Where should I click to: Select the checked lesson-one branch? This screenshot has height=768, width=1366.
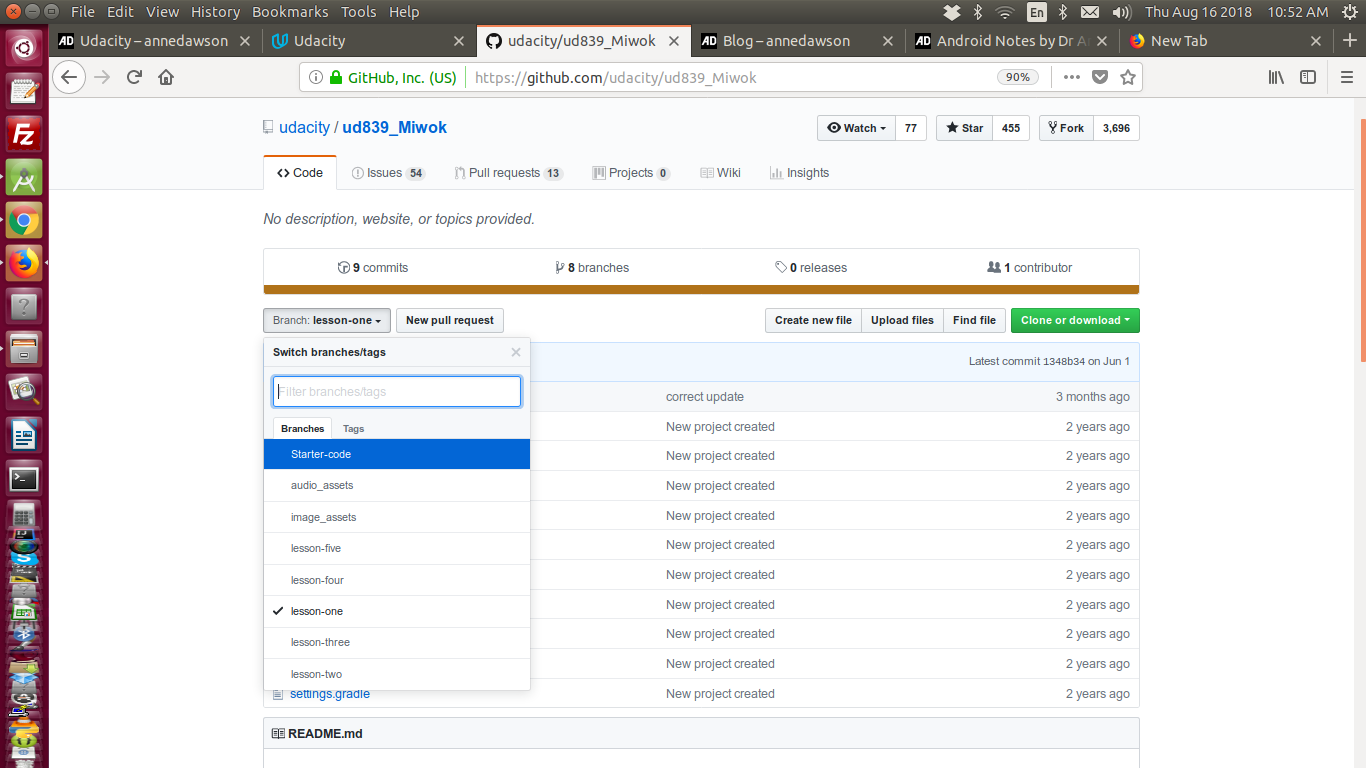click(397, 611)
